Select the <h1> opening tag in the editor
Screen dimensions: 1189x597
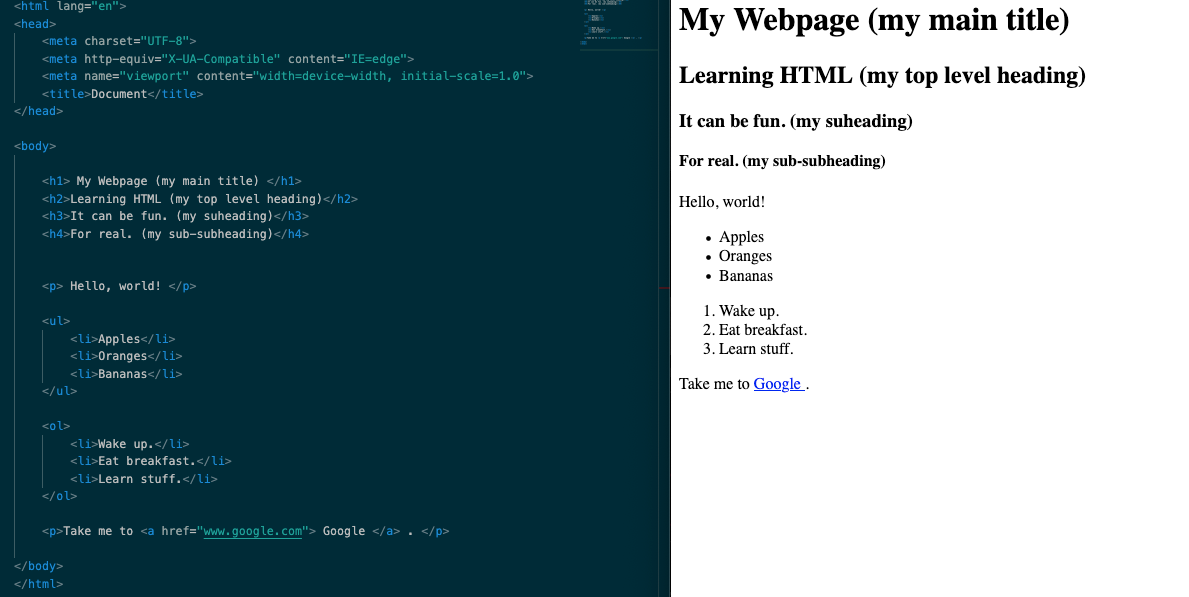click(53, 181)
